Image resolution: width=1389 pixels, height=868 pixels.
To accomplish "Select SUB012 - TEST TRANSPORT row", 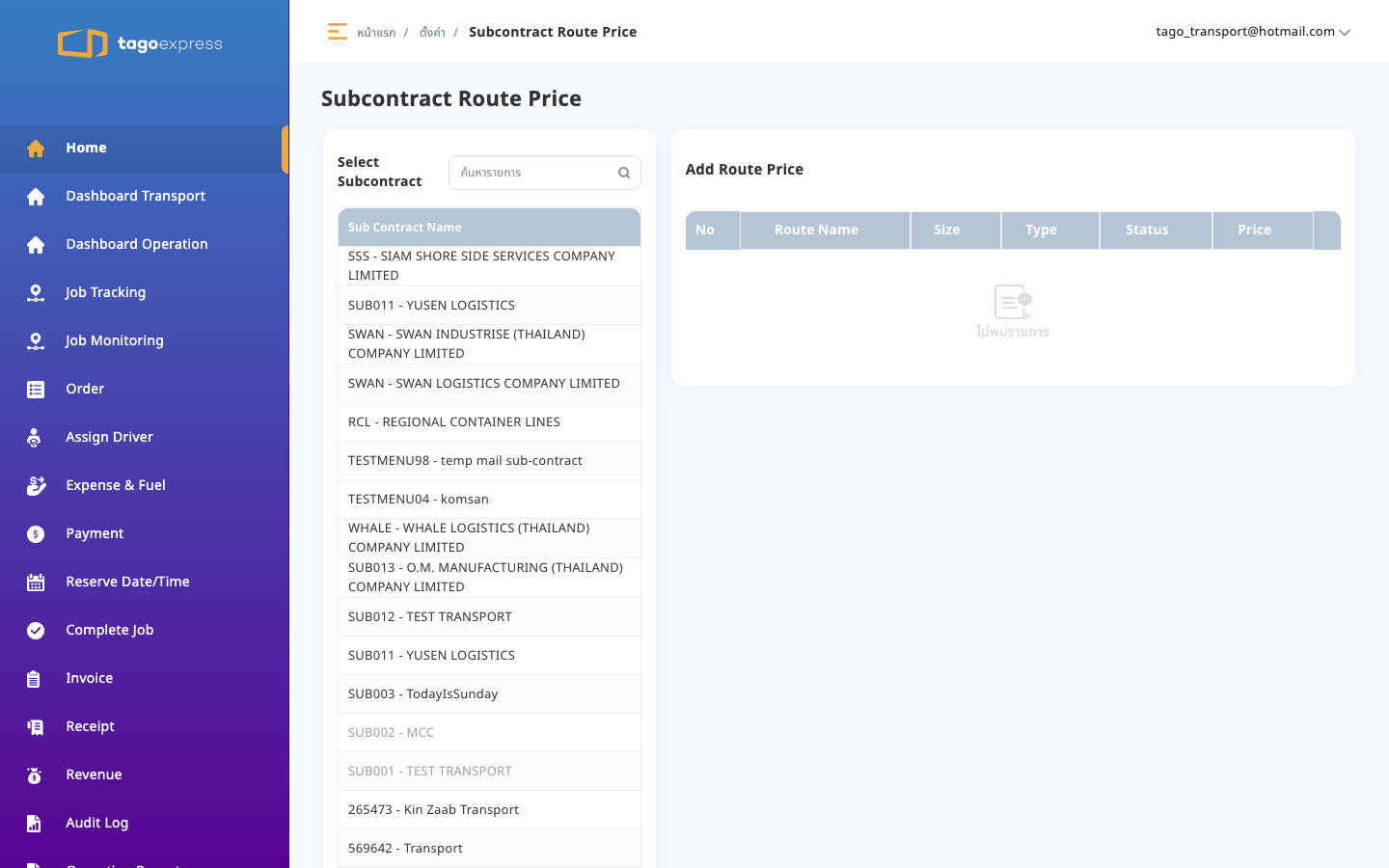I will coord(489,617).
